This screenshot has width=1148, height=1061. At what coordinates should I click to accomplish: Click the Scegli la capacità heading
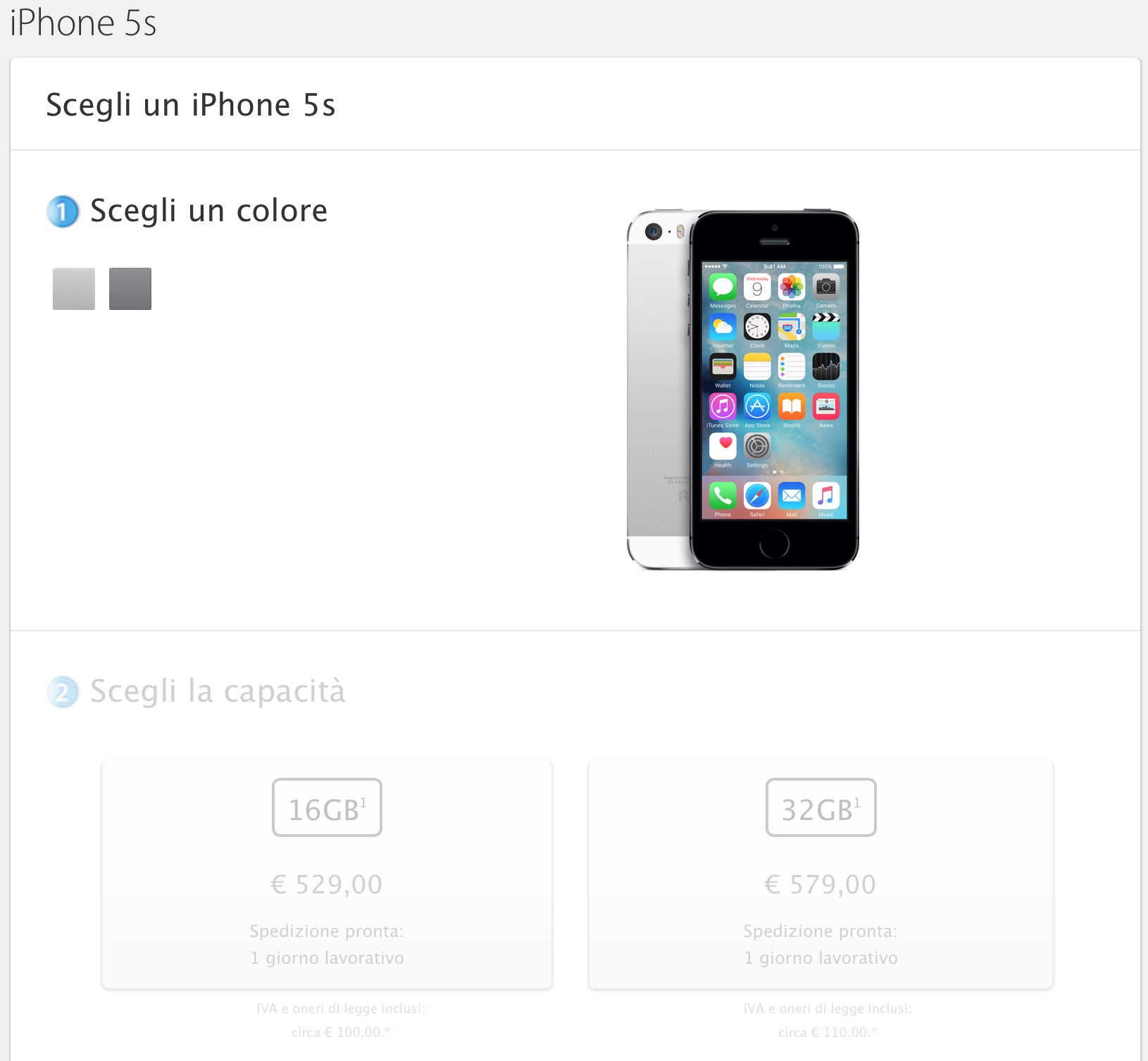[218, 691]
